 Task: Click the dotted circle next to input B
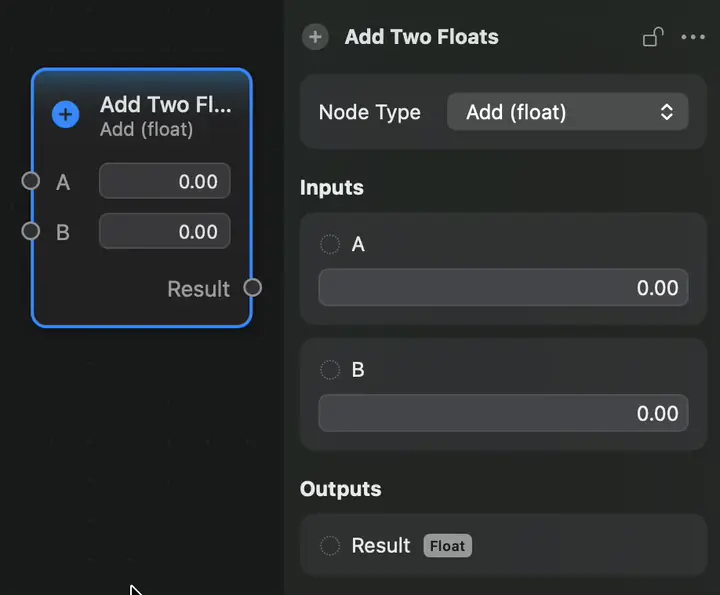(330, 370)
